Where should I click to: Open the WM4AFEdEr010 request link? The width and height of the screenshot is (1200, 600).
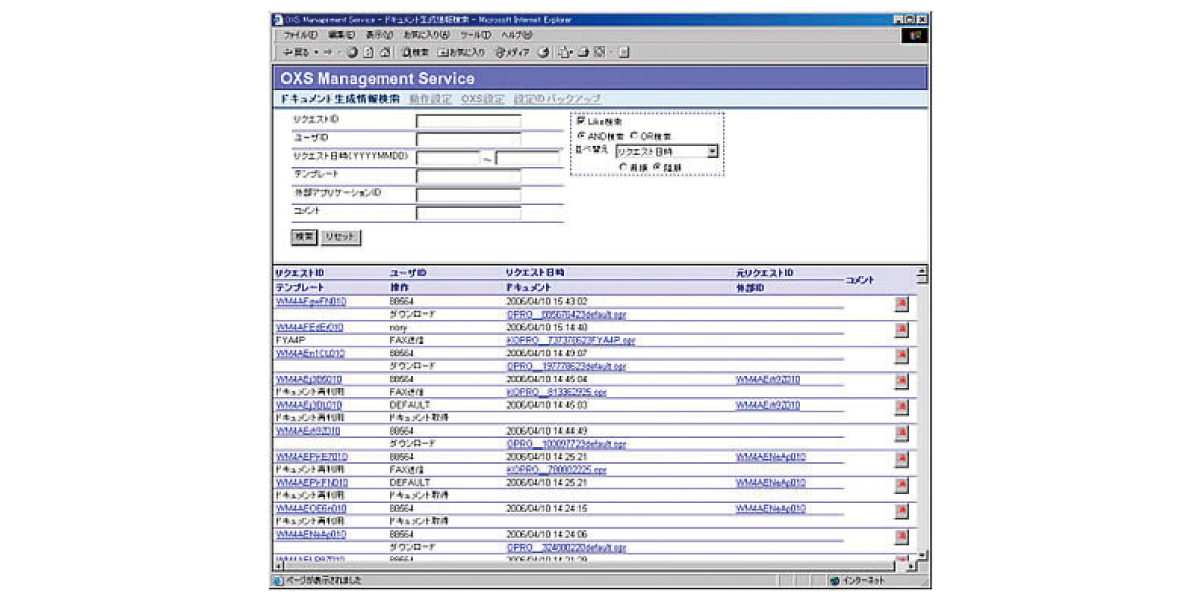coord(309,327)
